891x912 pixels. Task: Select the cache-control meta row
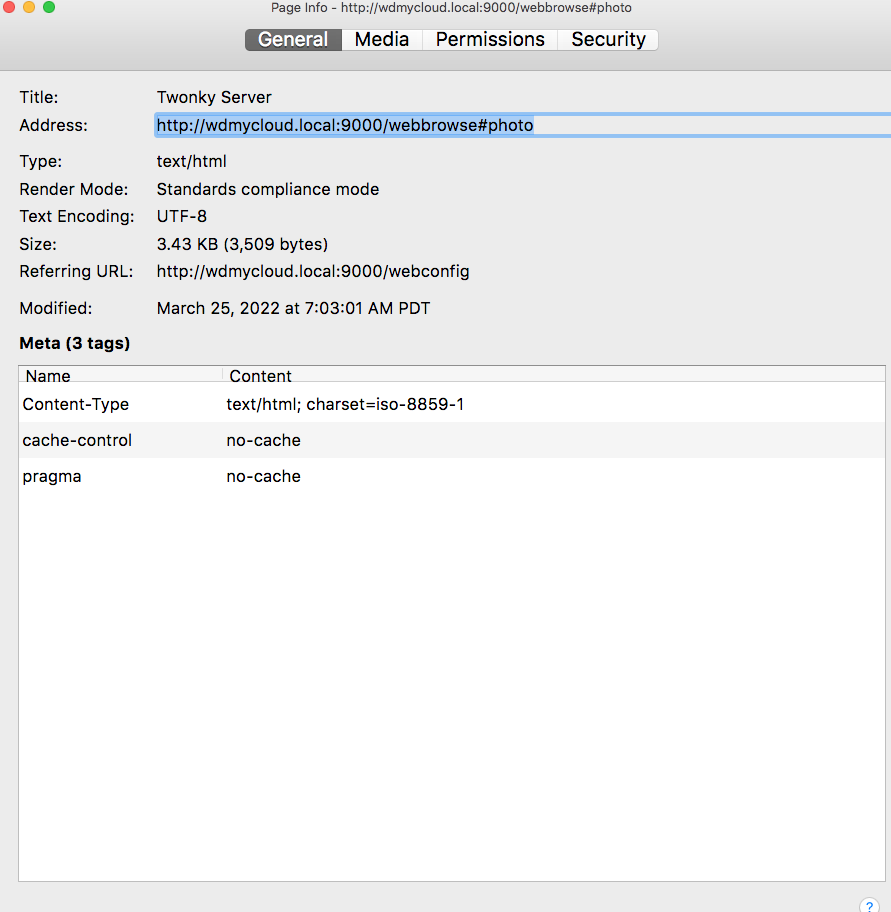click(x=452, y=440)
